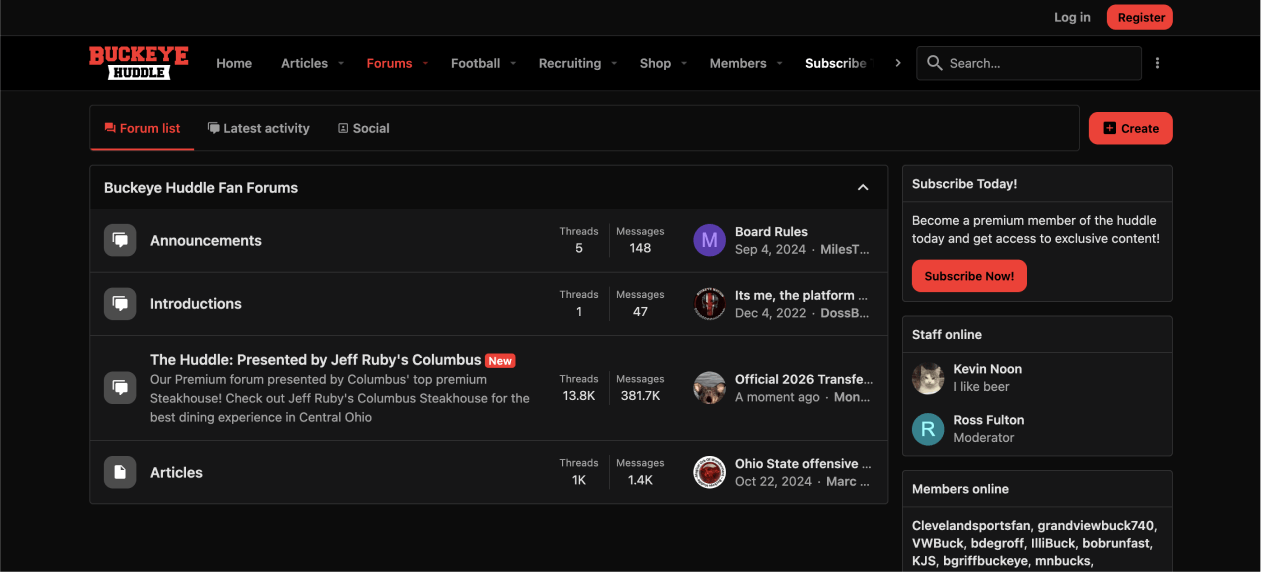The image size is (1261, 572).
Task: Expand the Articles nav dropdown arrow
Action: (x=341, y=63)
